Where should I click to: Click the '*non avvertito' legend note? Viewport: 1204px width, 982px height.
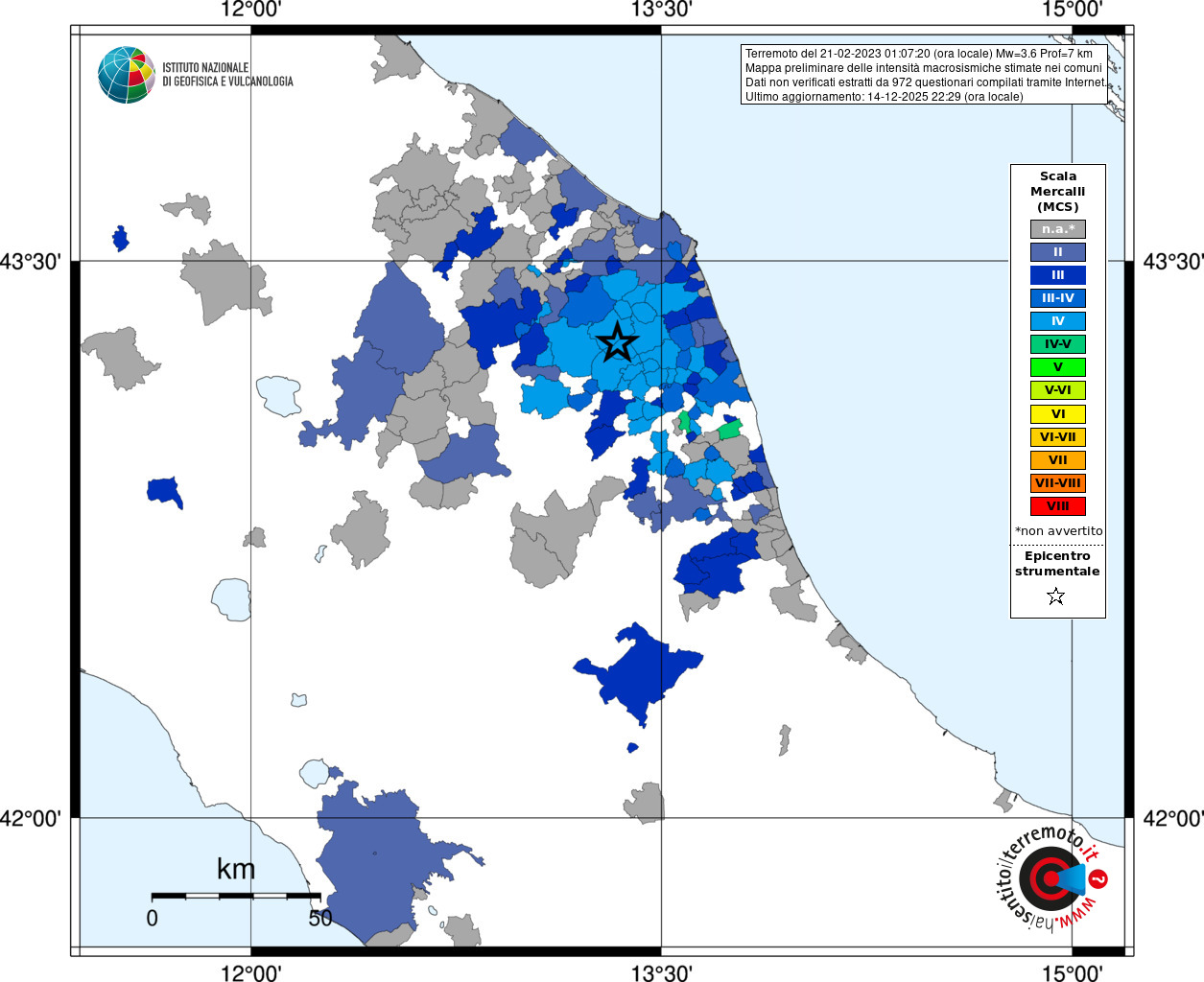1058,530
